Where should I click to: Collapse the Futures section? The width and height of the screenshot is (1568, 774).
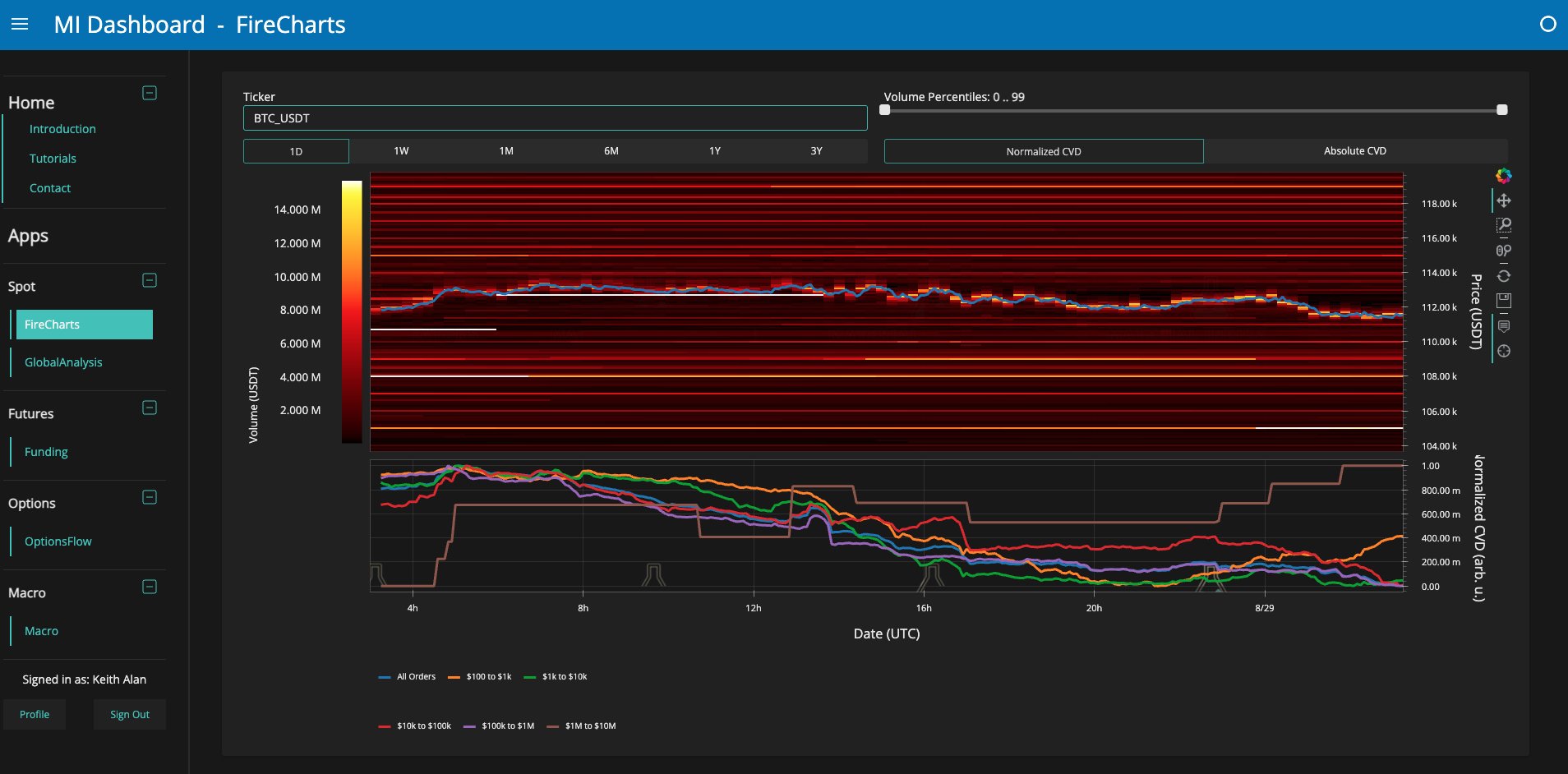coord(150,408)
